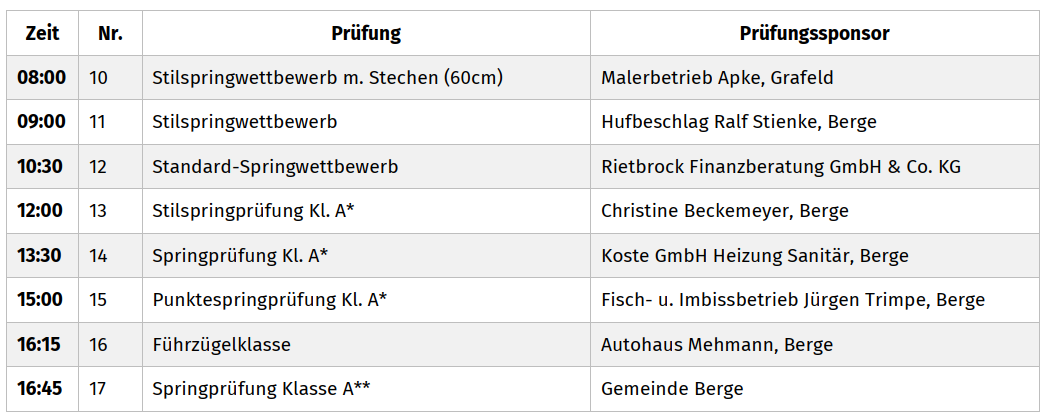Select the Standard-Springwettbewerb entry
The width and height of the screenshot is (1051, 420).
pyautogui.click(x=275, y=167)
